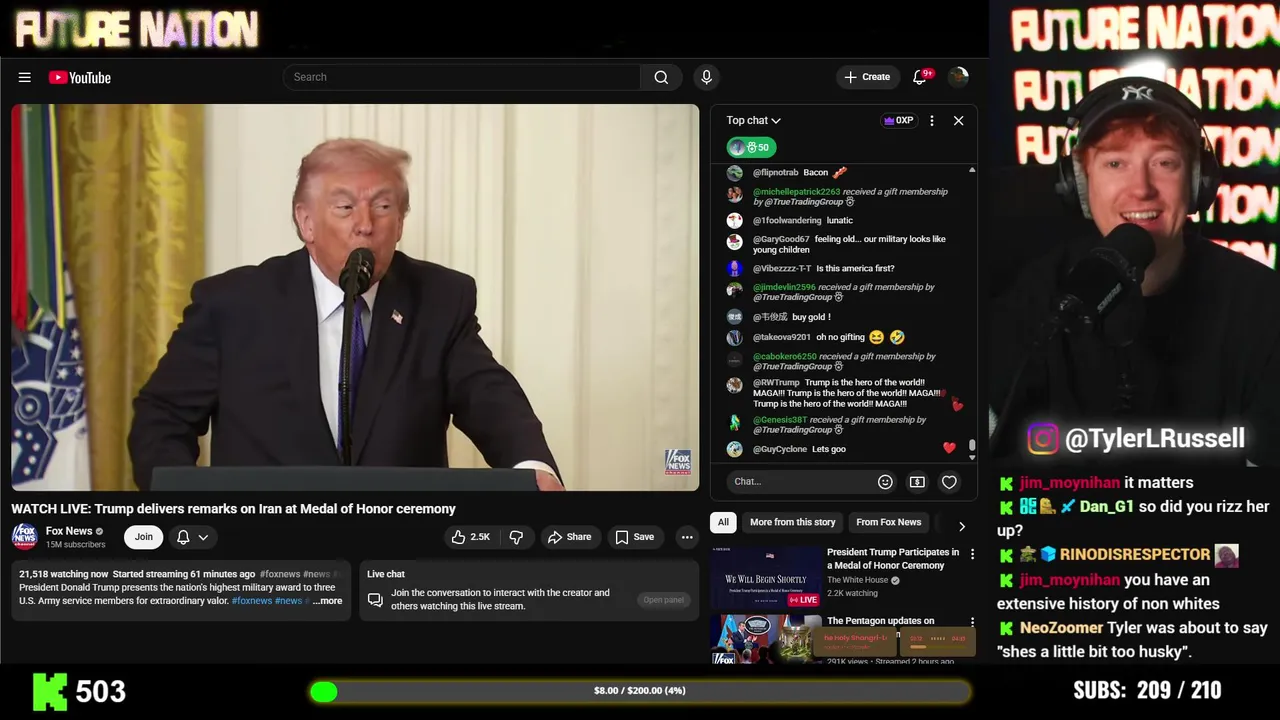Open the Fox News channel avatar
Screen dimensions: 1280x720
[24, 537]
